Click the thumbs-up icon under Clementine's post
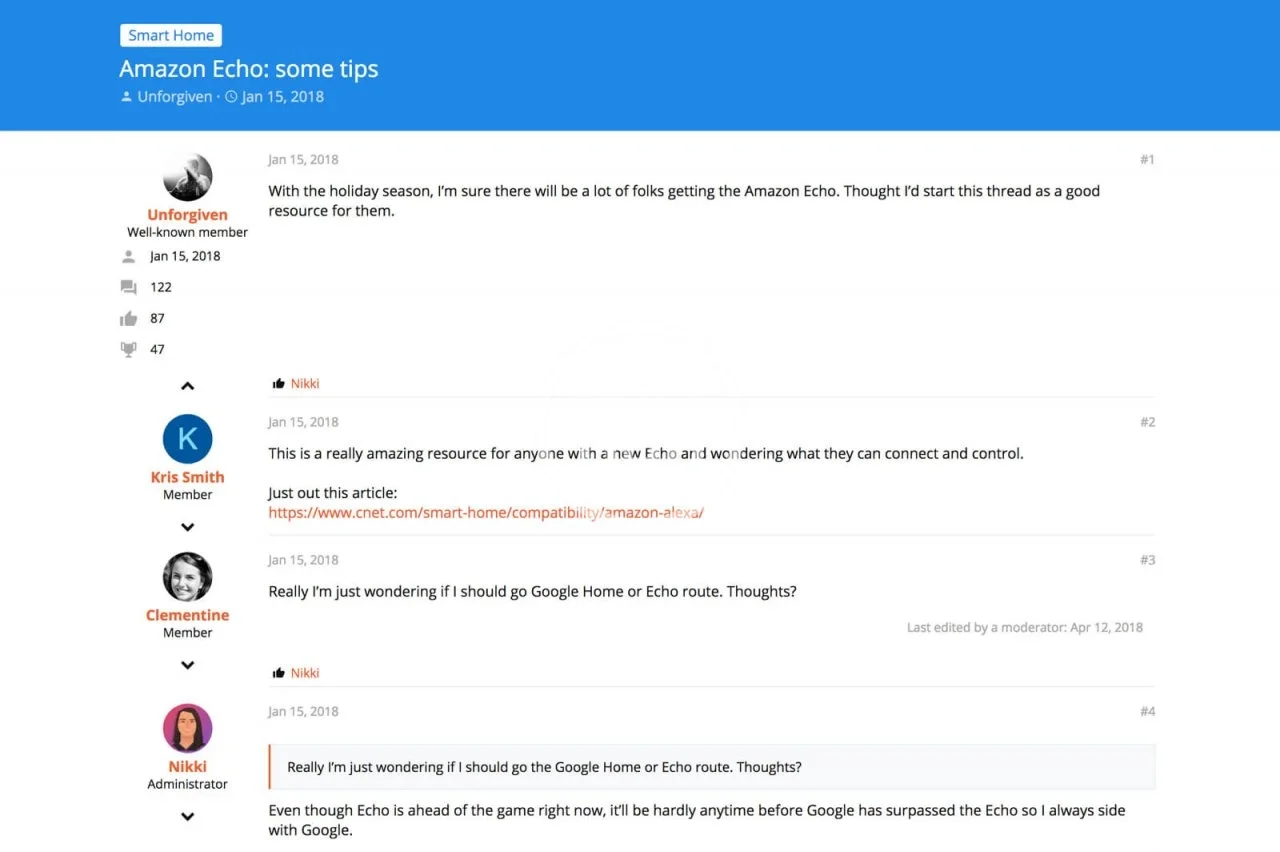The height and width of the screenshot is (852, 1280). tap(279, 673)
